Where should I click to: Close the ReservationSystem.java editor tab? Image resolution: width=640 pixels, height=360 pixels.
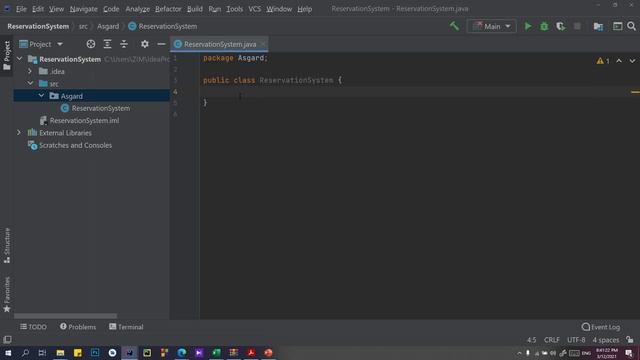(x=263, y=44)
